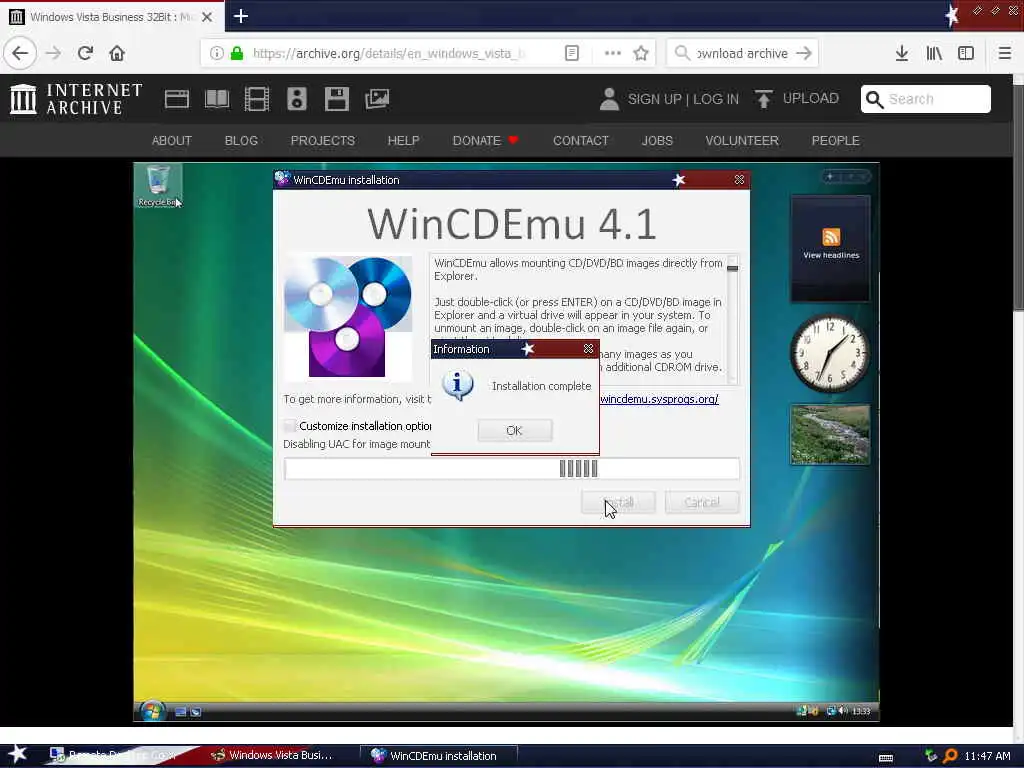
Task: Open the PEOPLE menu item
Action: pyautogui.click(x=835, y=140)
